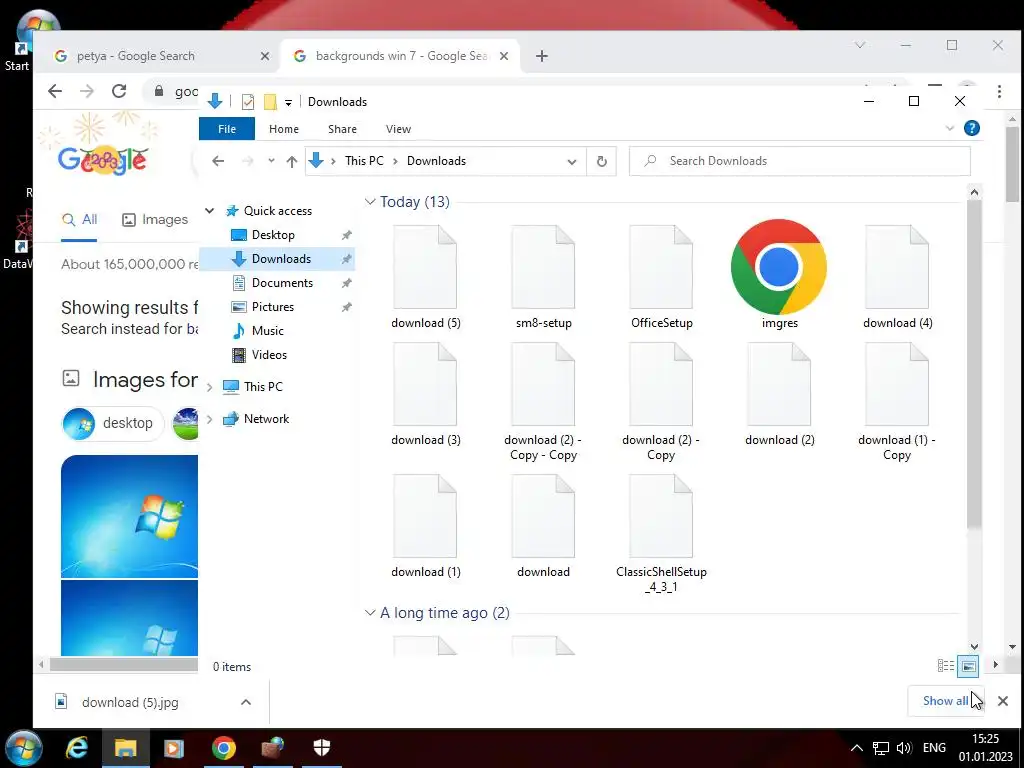The height and width of the screenshot is (768, 1024).
Task: Open the address bar history dropdown
Action: [571, 161]
